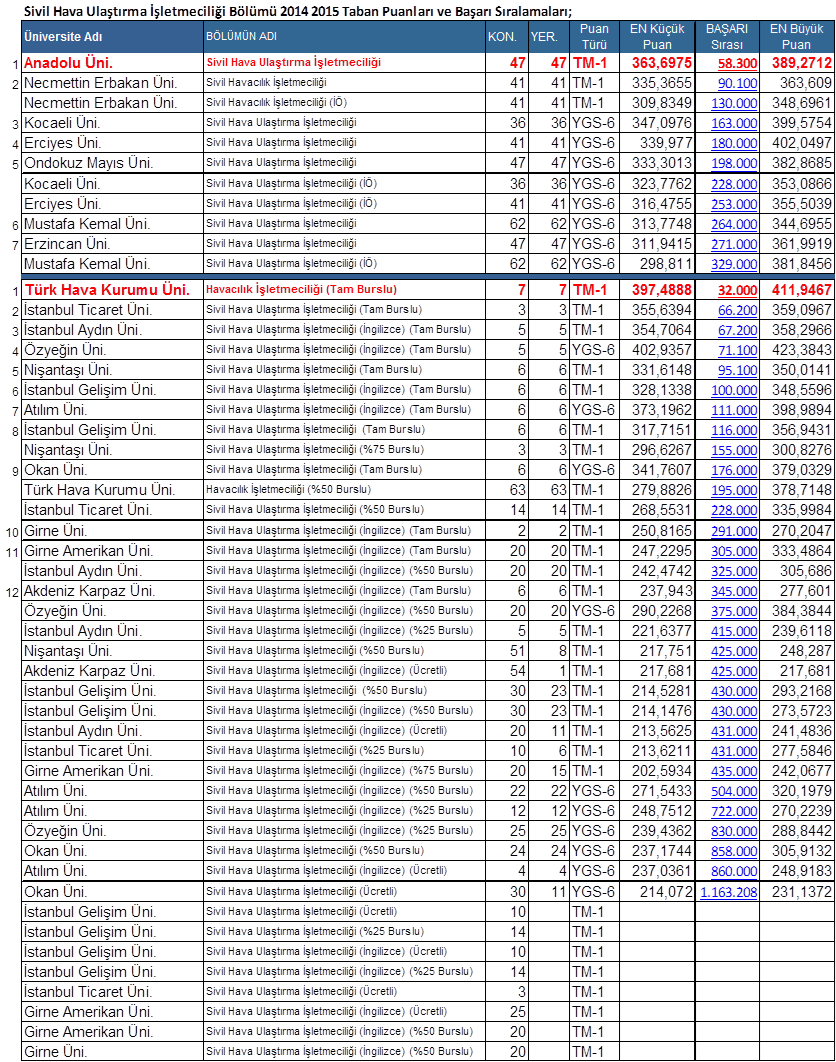The image size is (836, 1062).
Task: Open the 95.100 rank link
Action: pyautogui.click(x=737, y=370)
